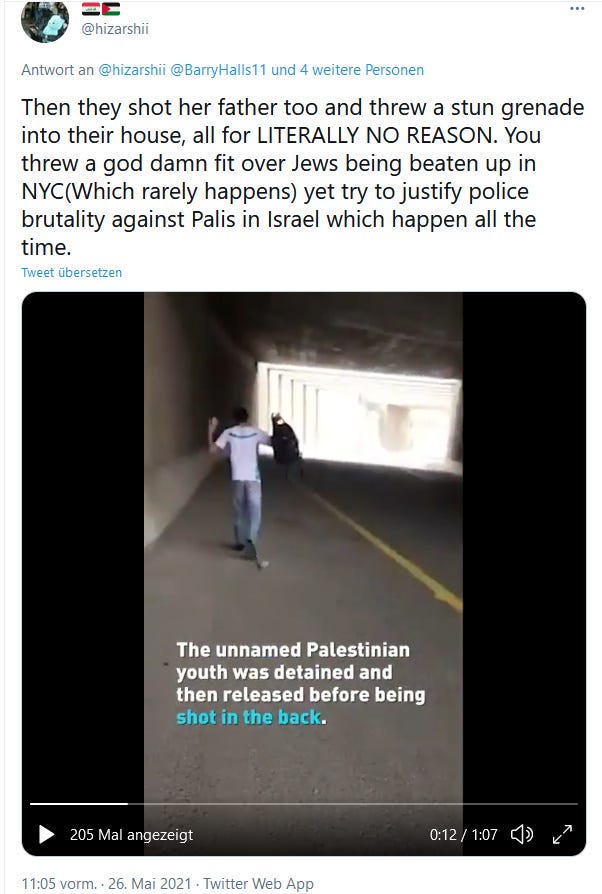Image resolution: width=602 pixels, height=894 pixels.
Task: Seek using the video progress bar
Action: point(303,803)
